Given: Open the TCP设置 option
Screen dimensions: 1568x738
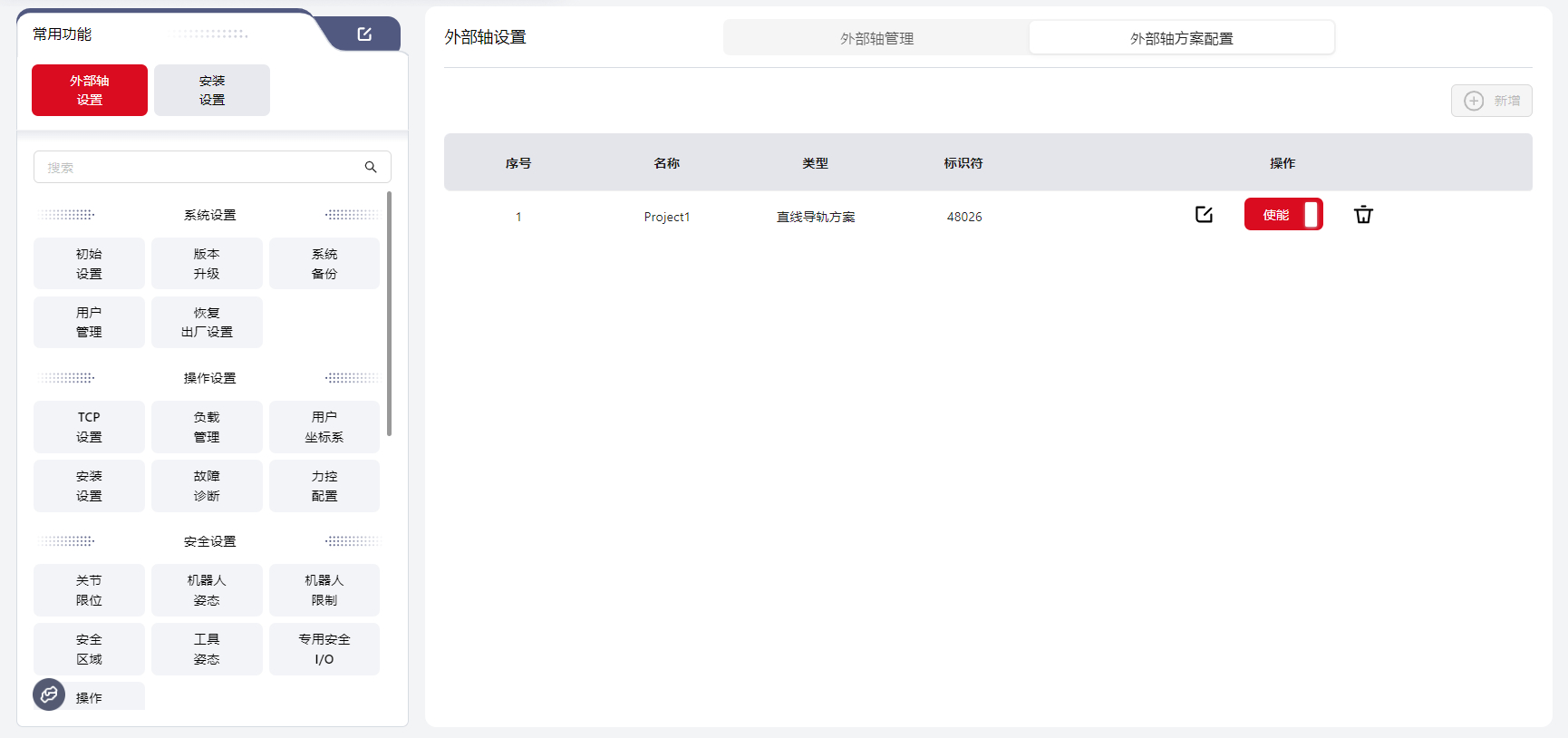Looking at the screenshot, I should click(89, 427).
